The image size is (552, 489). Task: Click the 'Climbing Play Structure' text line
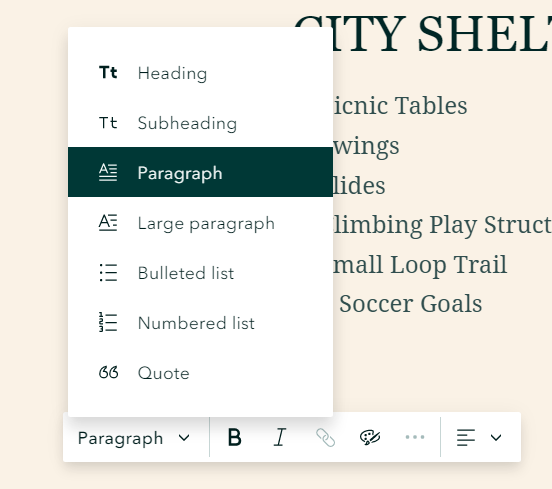(x=442, y=225)
